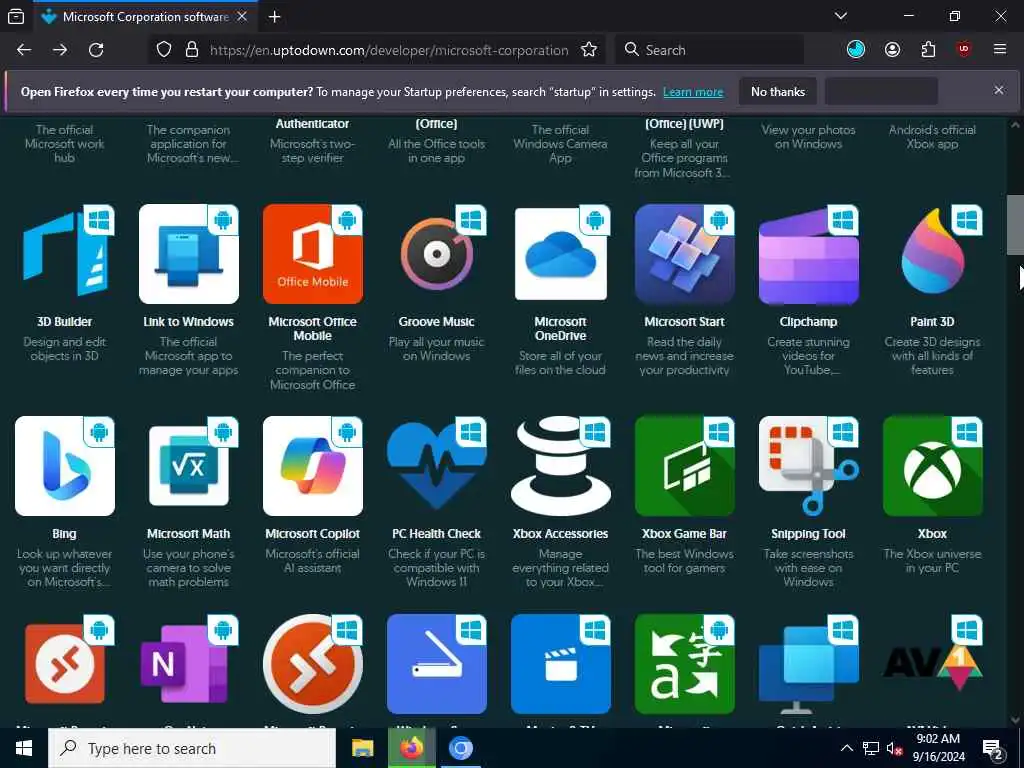The image size is (1024, 768).
Task: Open the Microsoft OneDrive cloud icon
Action: pyautogui.click(x=560, y=254)
